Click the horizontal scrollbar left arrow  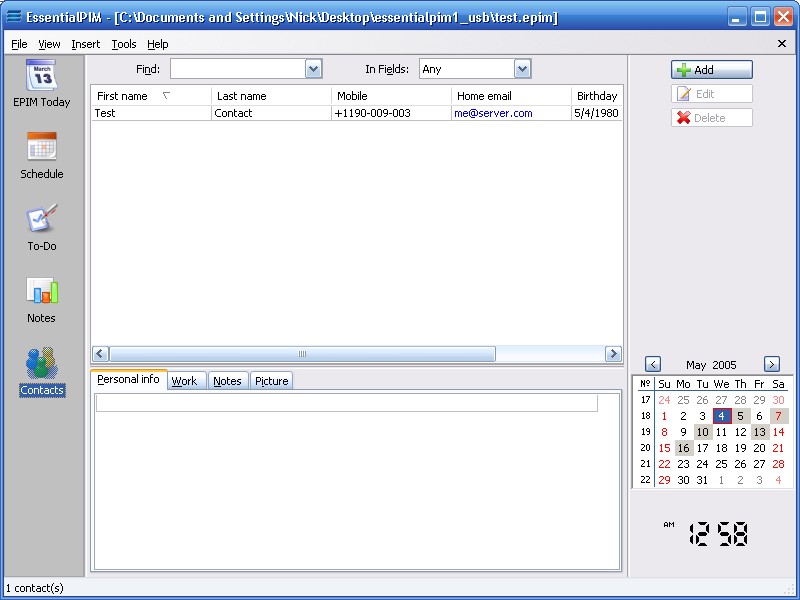[x=100, y=354]
